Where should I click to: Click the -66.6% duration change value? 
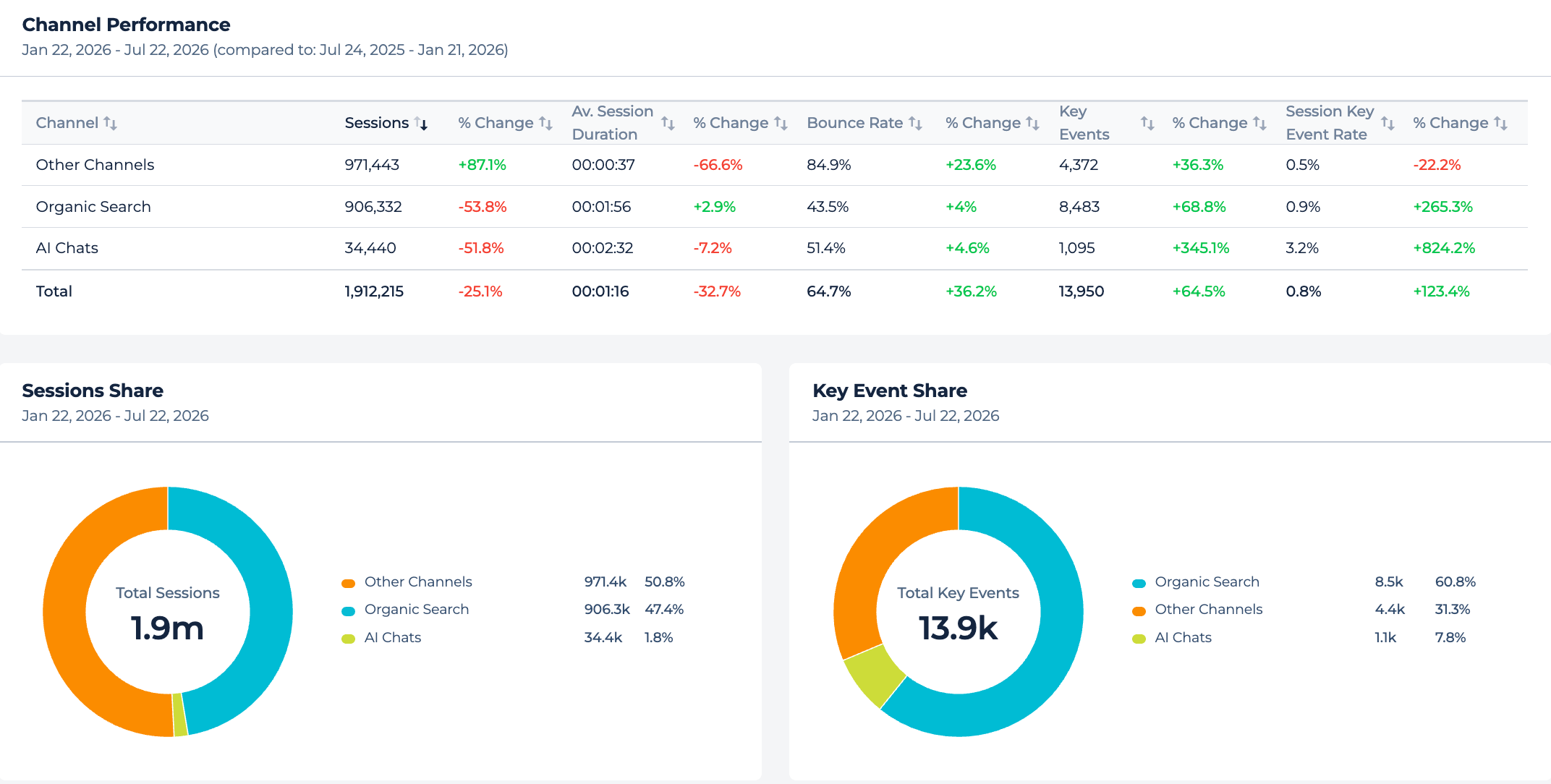pyautogui.click(x=718, y=165)
